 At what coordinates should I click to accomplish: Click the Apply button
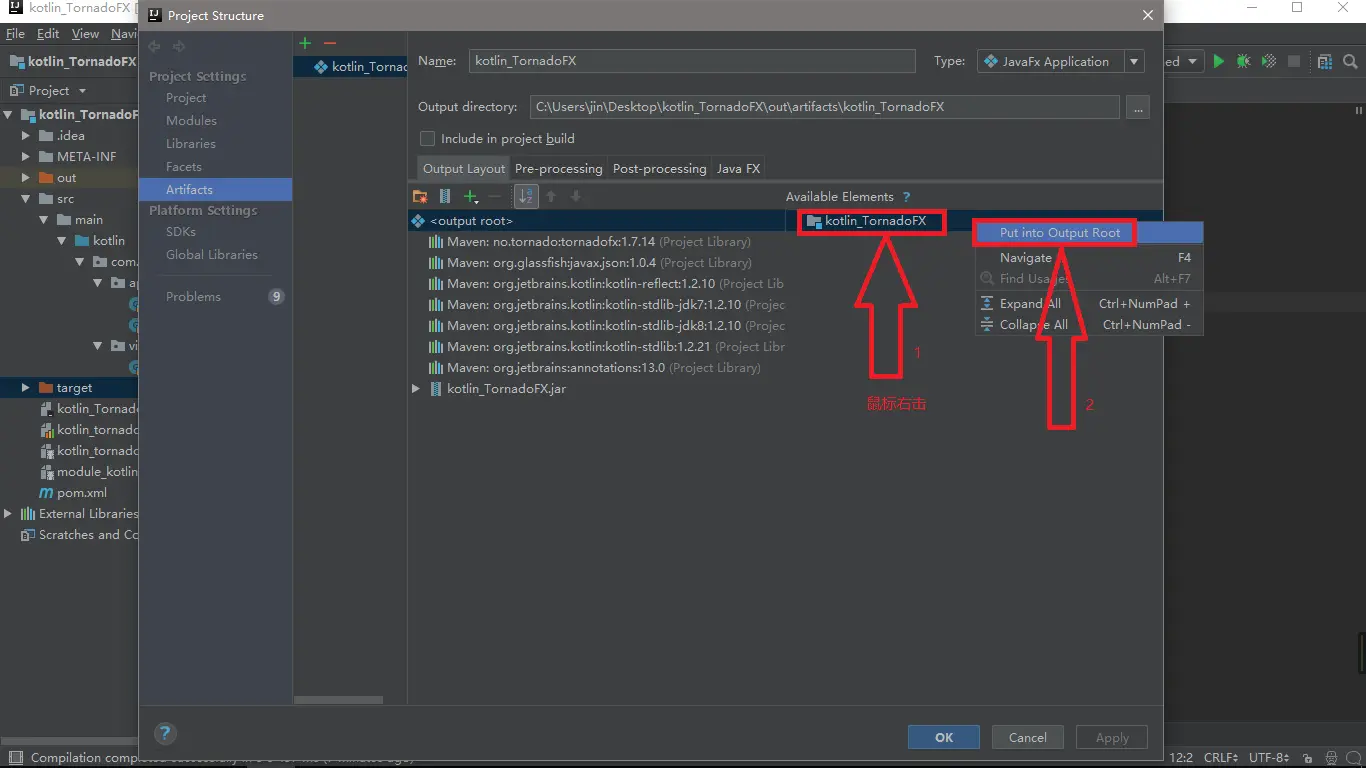click(x=1112, y=737)
